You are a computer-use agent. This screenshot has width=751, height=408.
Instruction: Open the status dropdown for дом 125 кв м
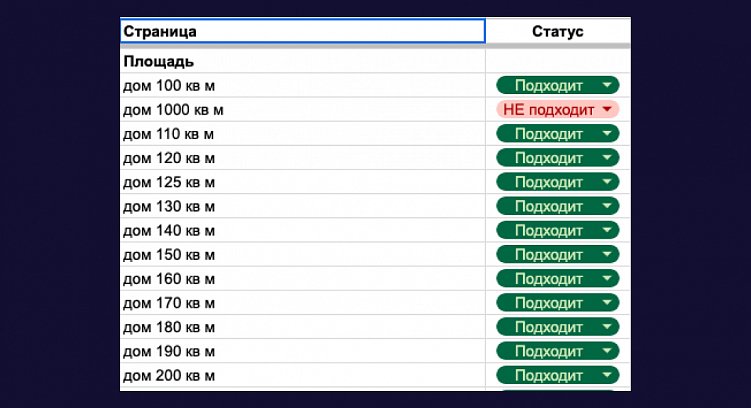[x=558, y=182]
